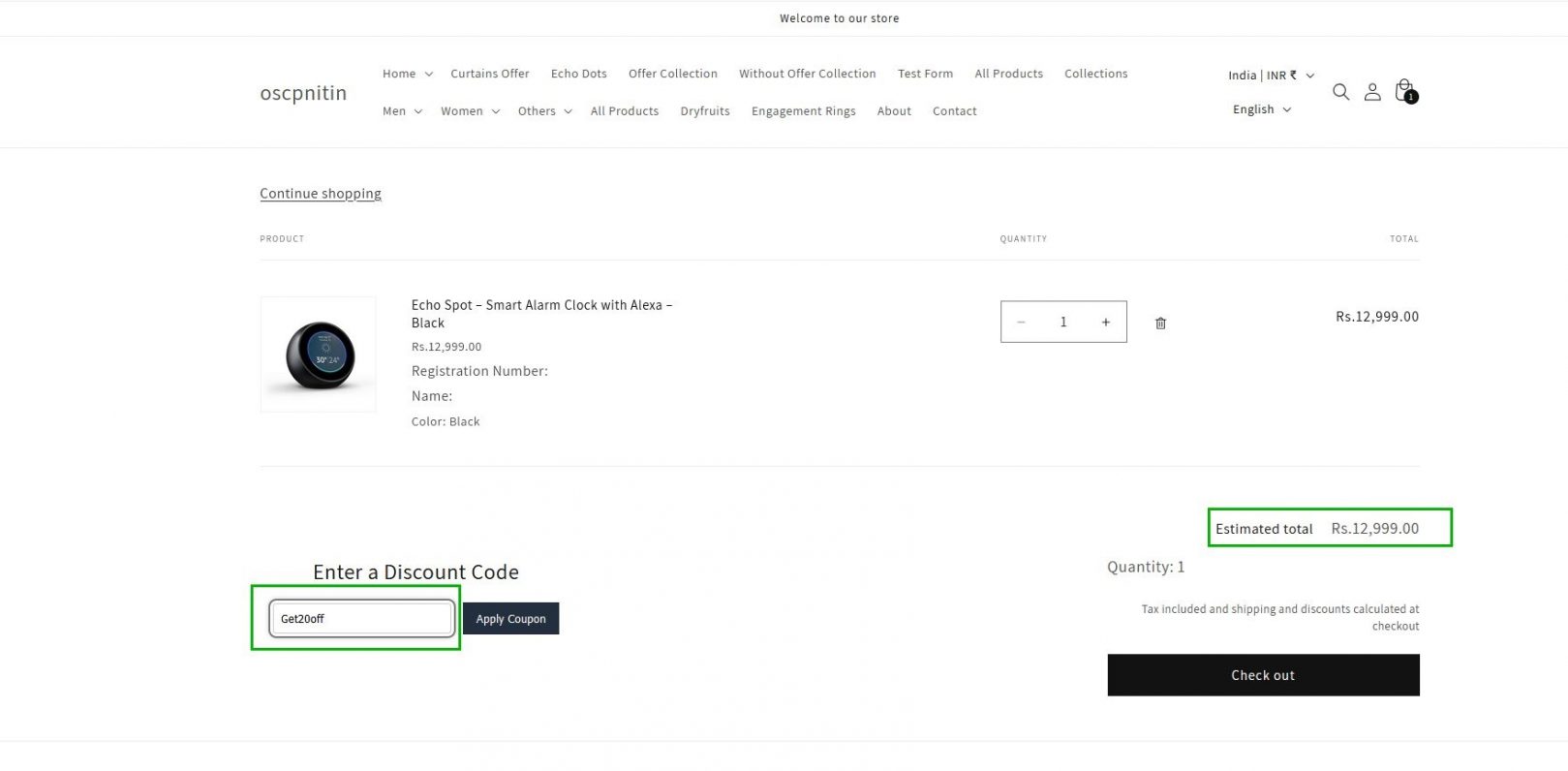Open the shopping cart bag icon
The height and width of the screenshot is (771, 1568).
click(x=1404, y=91)
